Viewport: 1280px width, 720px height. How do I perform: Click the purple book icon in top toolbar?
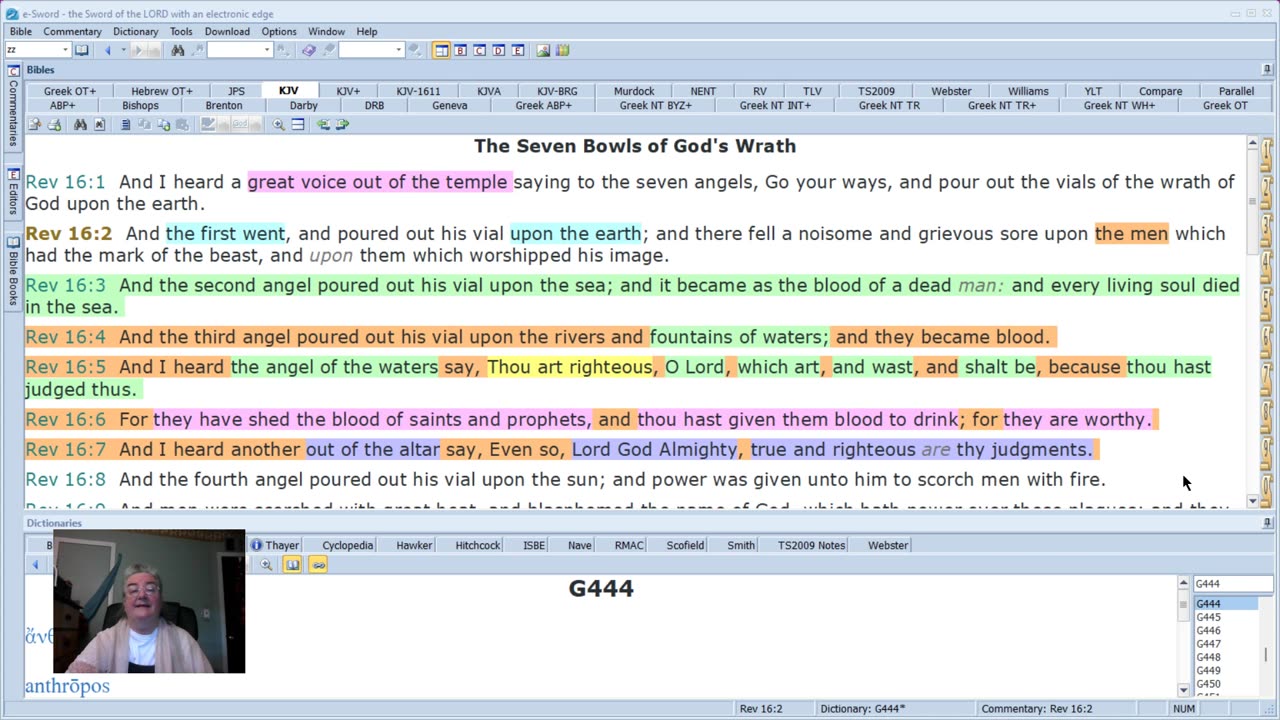pos(309,50)
